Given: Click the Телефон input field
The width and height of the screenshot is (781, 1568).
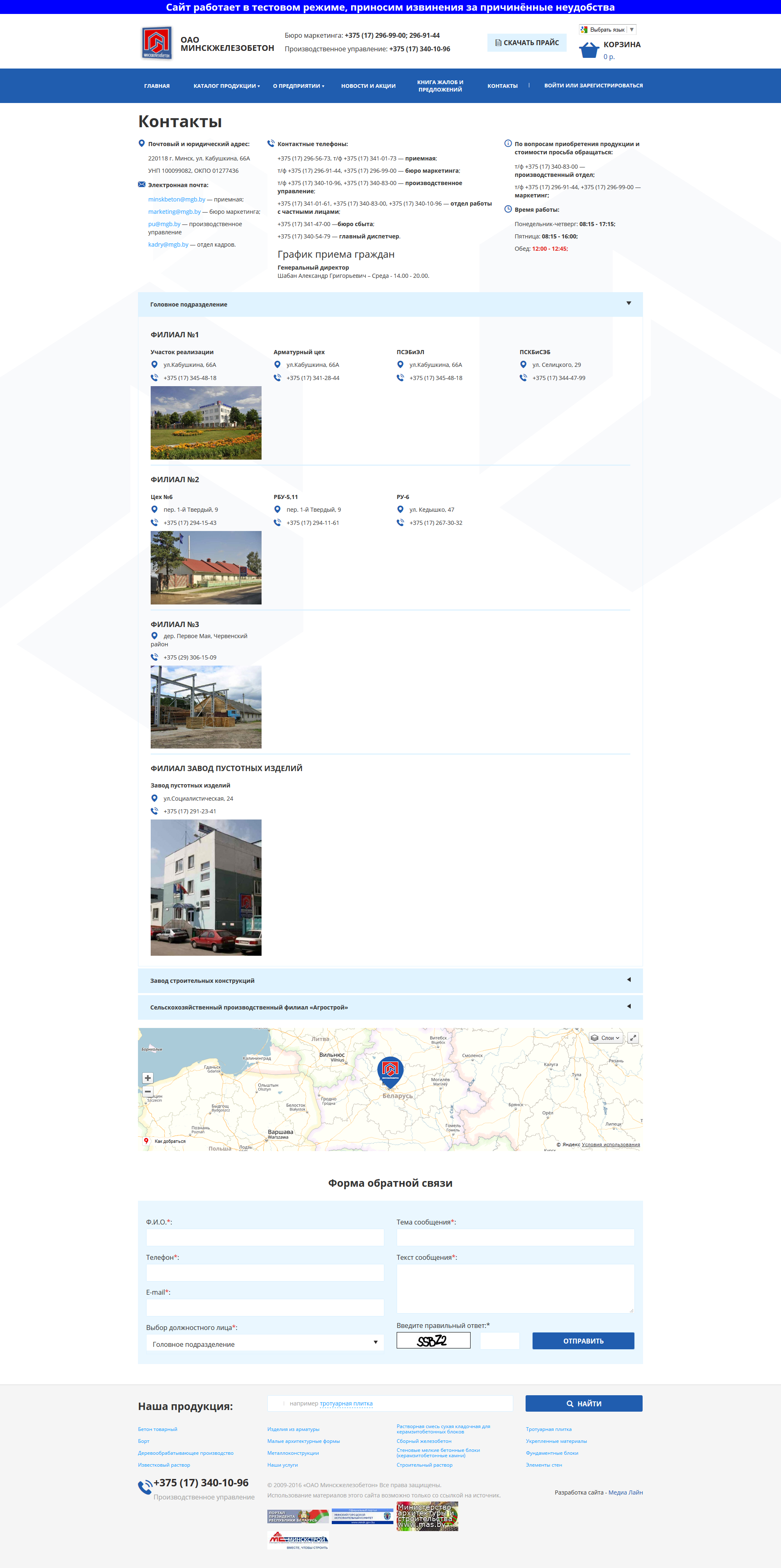Looking at the screenshot, I should pos(265,1272).
